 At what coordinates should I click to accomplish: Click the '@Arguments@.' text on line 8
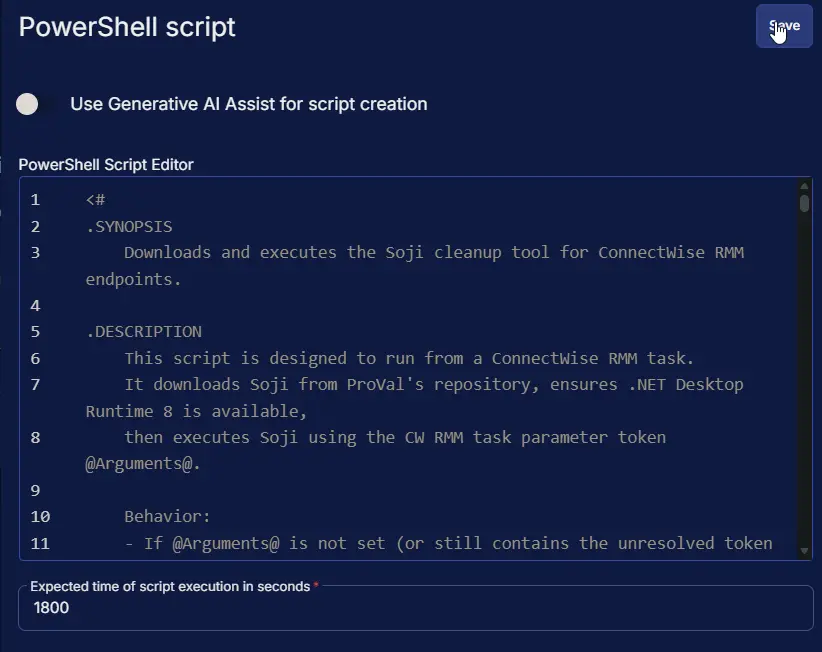coord(143,464)
